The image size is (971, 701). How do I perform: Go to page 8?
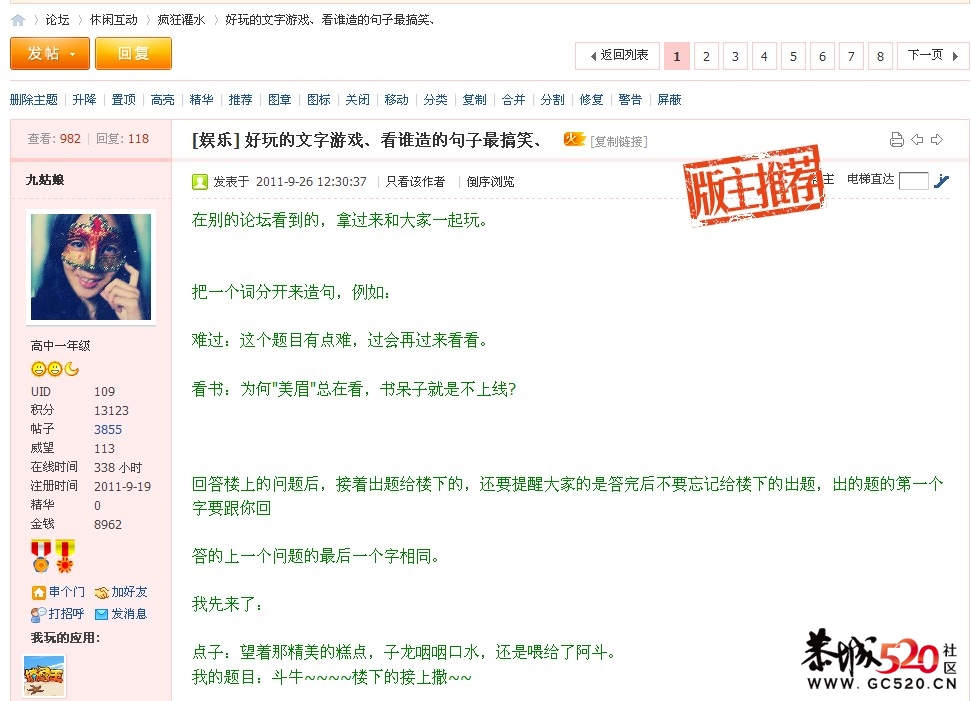[880, 56]
